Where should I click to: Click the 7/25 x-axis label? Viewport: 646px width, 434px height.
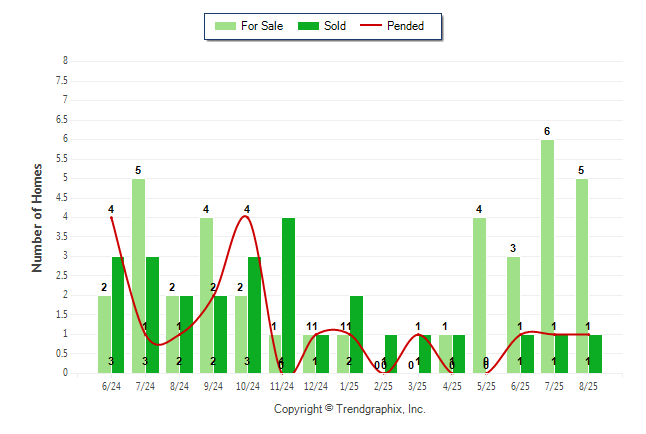554,386
